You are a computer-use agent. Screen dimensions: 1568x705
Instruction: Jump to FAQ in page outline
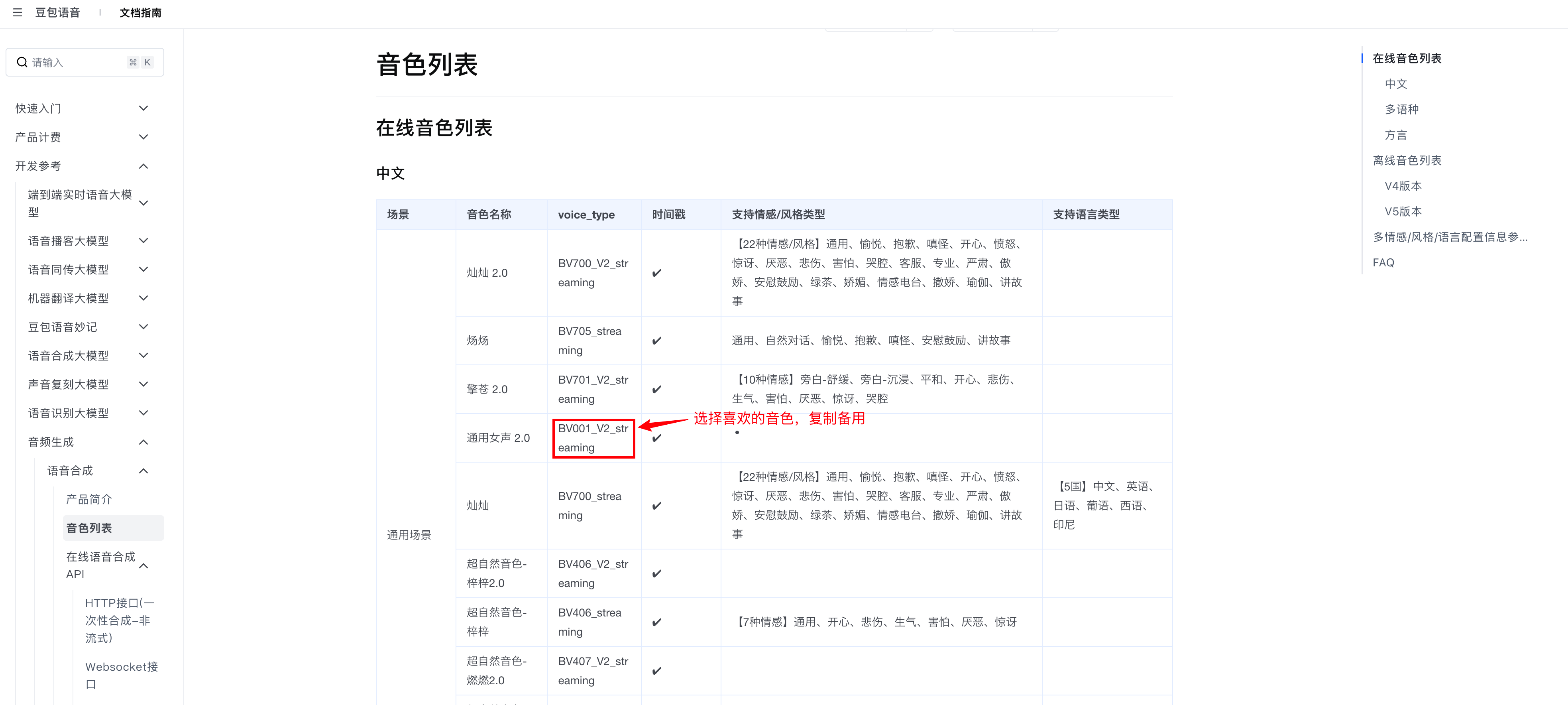coord(1383,262)
